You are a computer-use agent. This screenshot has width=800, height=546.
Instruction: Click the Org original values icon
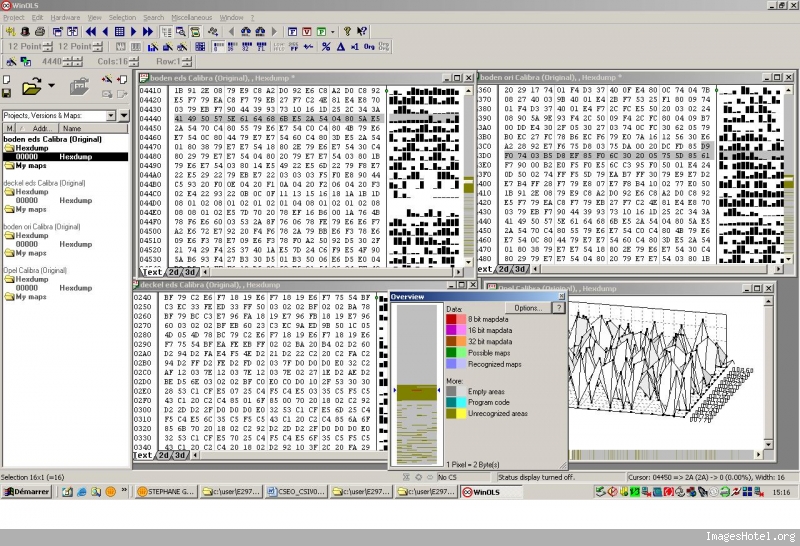(369, 46)
